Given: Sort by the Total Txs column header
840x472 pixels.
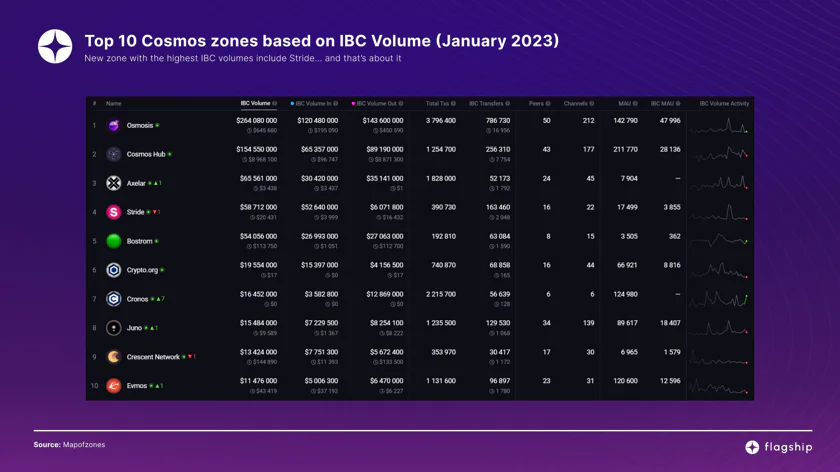Looking at the screenshot, I should tap(437, 103).
